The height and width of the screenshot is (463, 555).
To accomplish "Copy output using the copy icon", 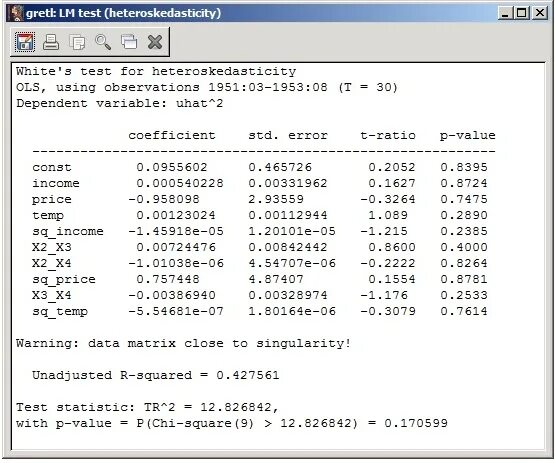I will pos(77,42).
